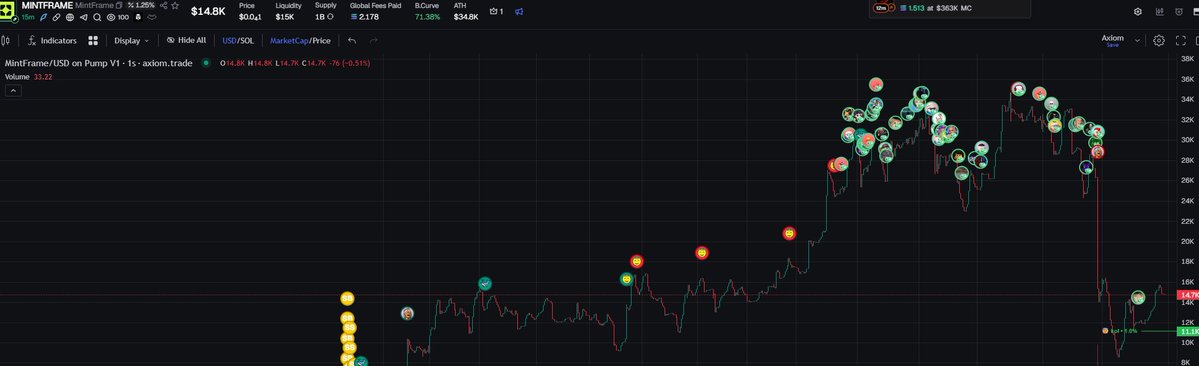1199x366 pixels.
Task: Enter chart fullscreen mode
Action: coord(1181,40)
